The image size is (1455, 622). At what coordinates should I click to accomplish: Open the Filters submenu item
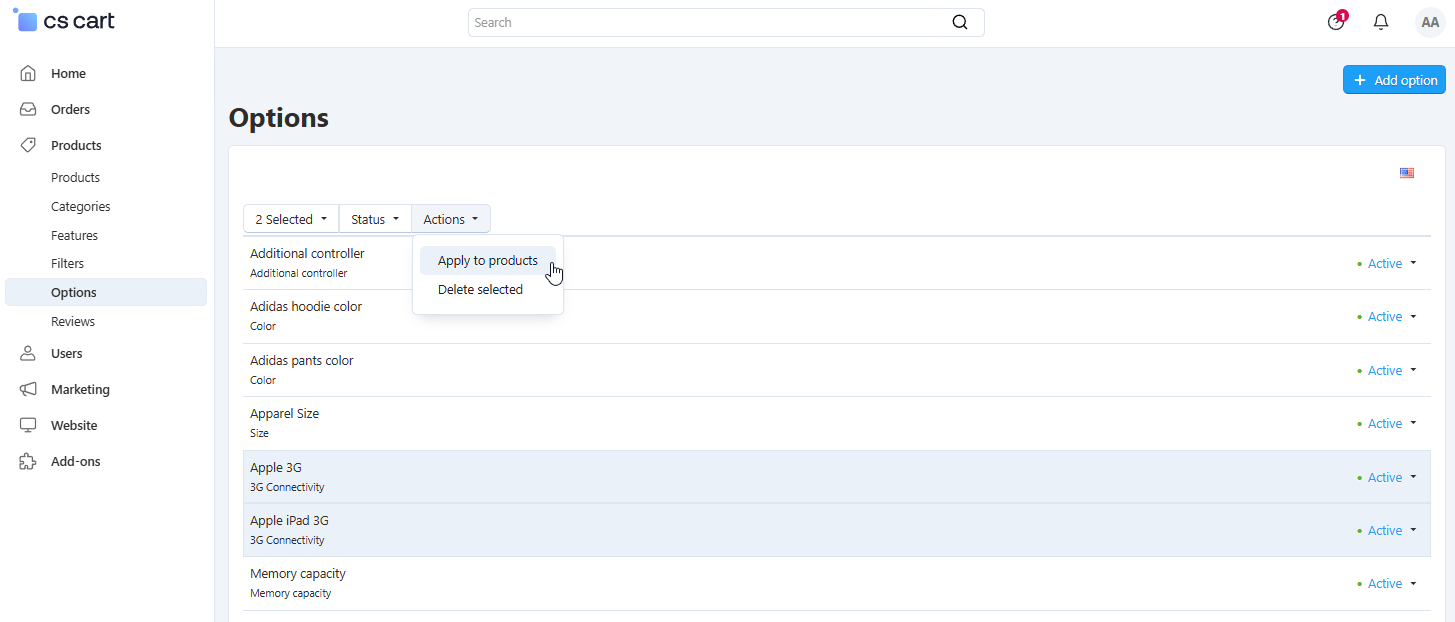click(x=68, y=263)
